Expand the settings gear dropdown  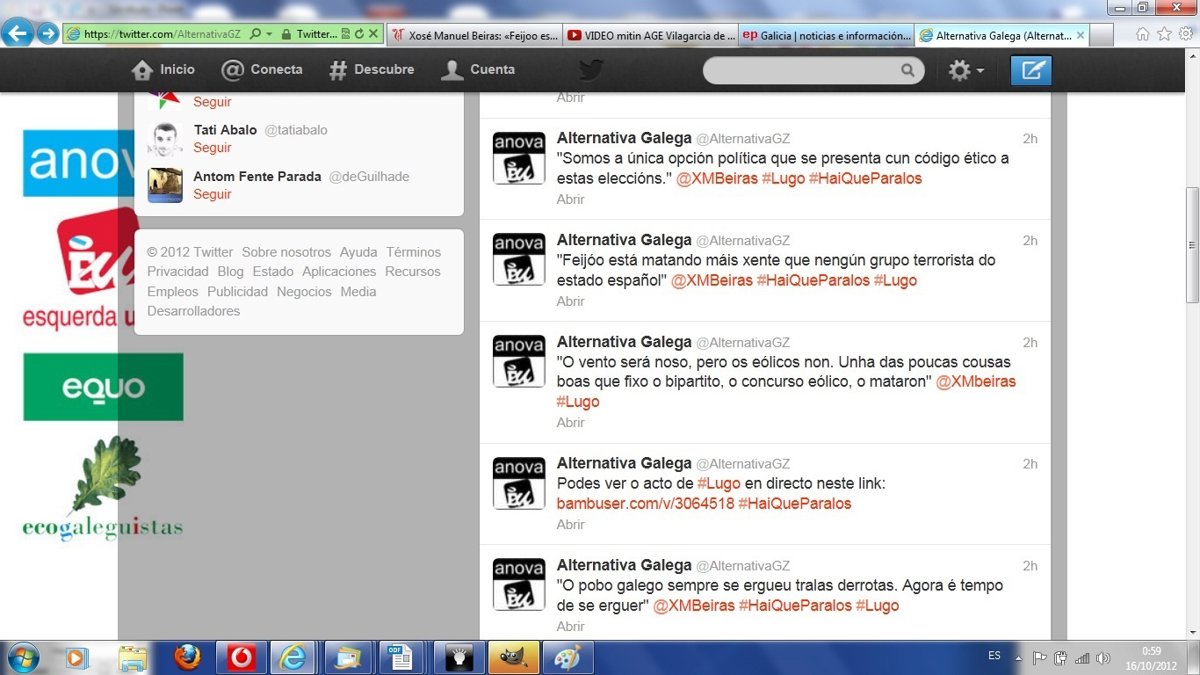pyautogui.click(x=966, y=70)
